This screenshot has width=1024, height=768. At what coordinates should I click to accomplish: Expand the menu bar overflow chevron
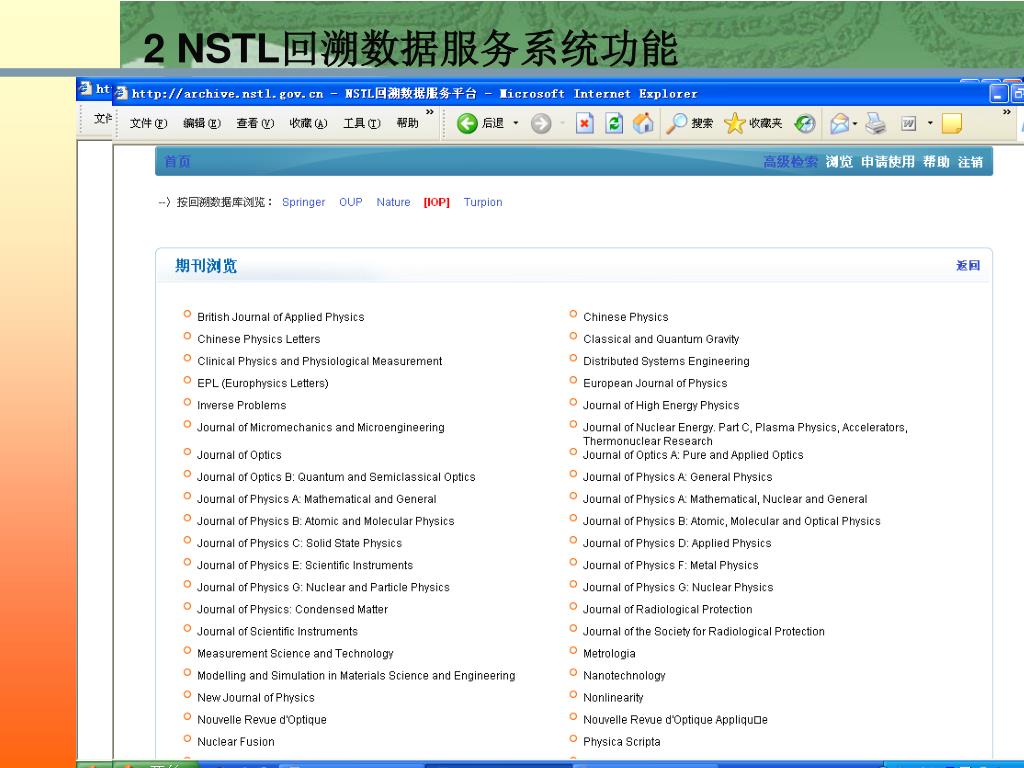[x=430, y=112]
